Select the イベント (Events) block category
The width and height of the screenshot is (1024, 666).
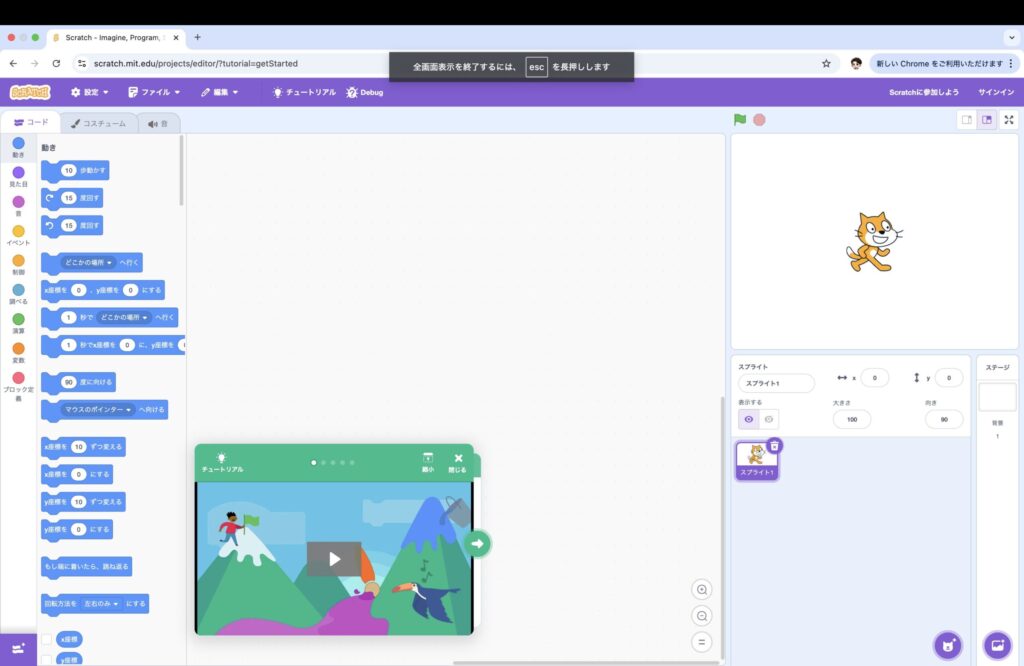(18, 236)
